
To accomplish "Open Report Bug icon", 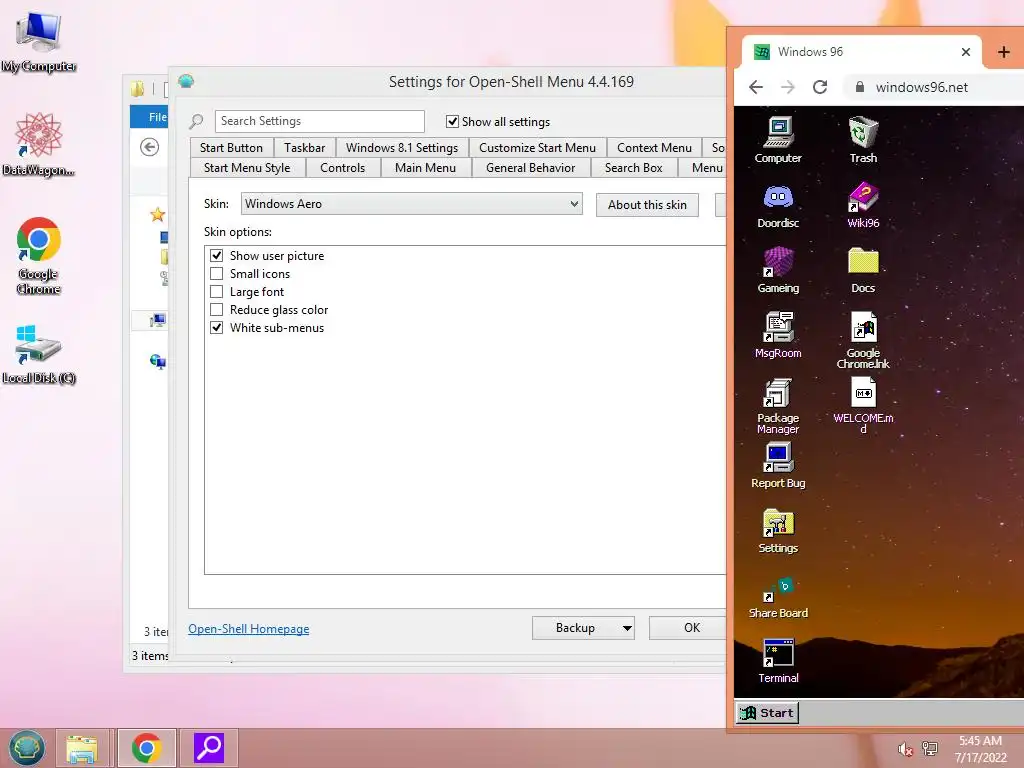I will [778, 466].
